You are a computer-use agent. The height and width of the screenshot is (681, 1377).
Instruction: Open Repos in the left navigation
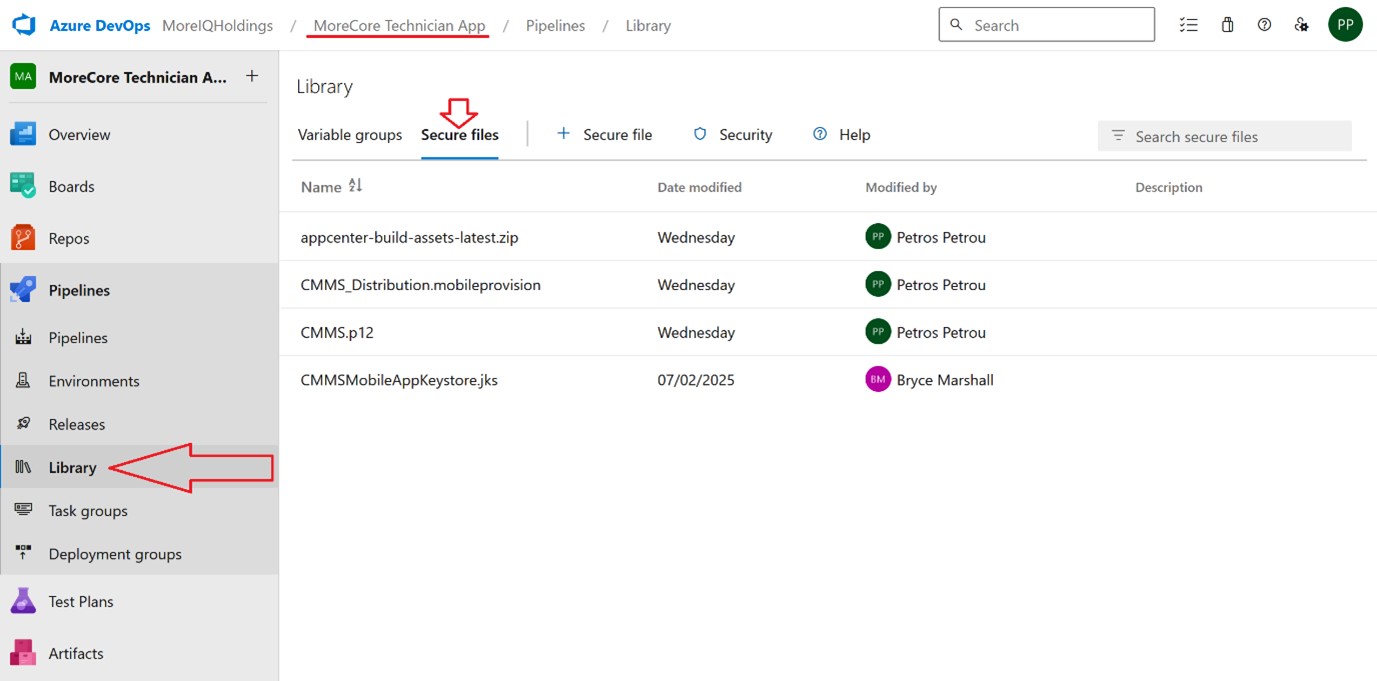point(69,238)
